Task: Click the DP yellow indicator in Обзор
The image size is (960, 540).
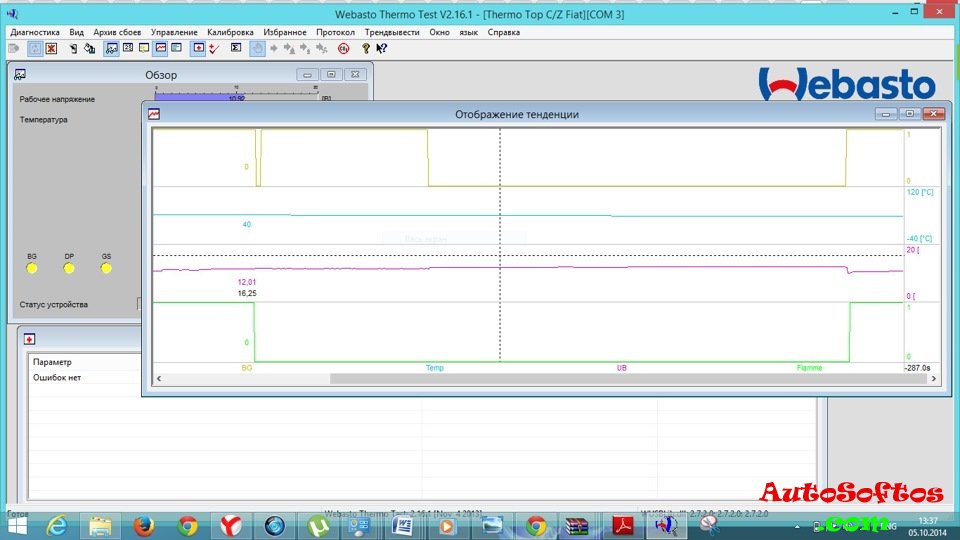Action: [x=69, y=268]
